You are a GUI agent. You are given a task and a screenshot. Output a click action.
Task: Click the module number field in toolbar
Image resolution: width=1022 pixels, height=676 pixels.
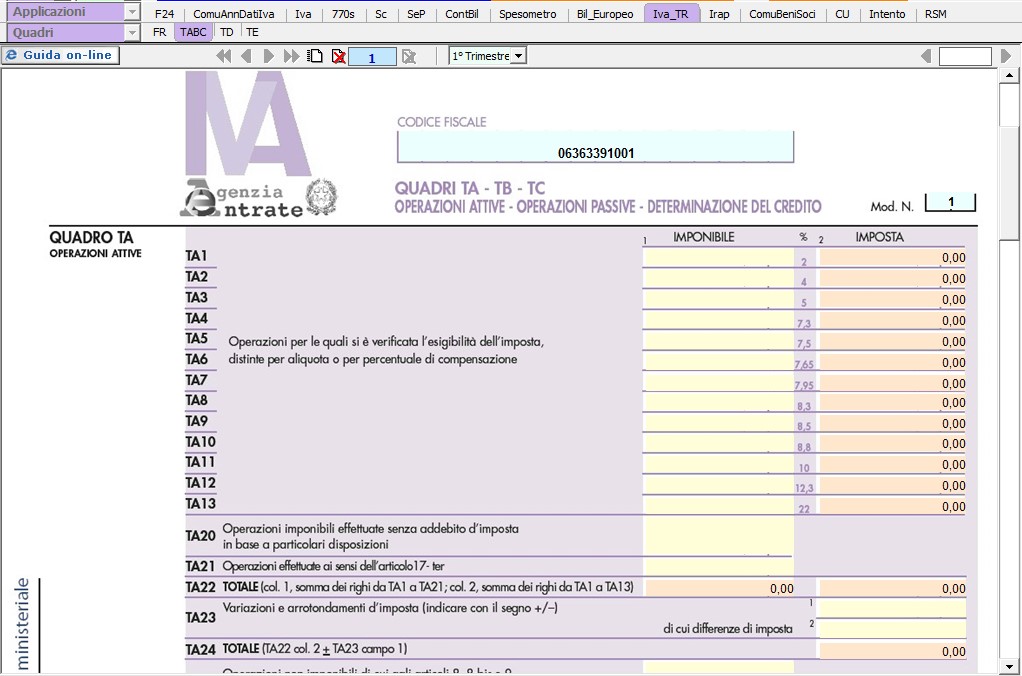[x=372, y=57]
